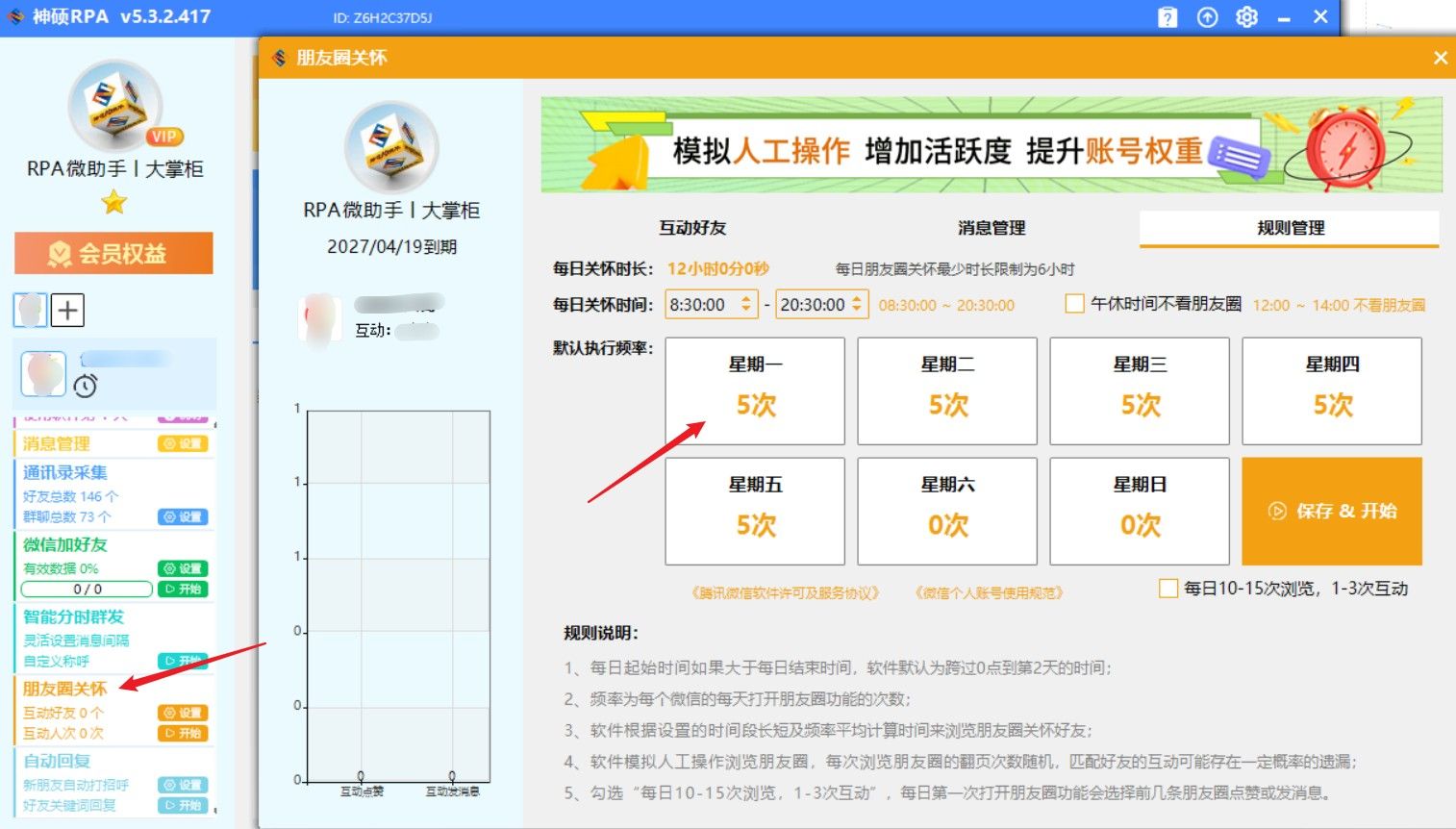Open settings gear next to 消息管理 module

(x=183, y=443)
